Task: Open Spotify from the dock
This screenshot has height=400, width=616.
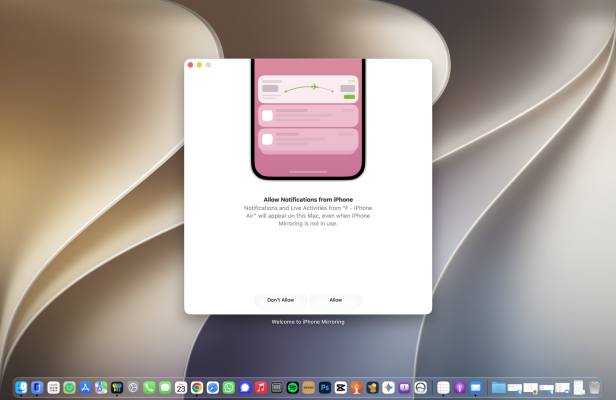Action: [293, 388]
